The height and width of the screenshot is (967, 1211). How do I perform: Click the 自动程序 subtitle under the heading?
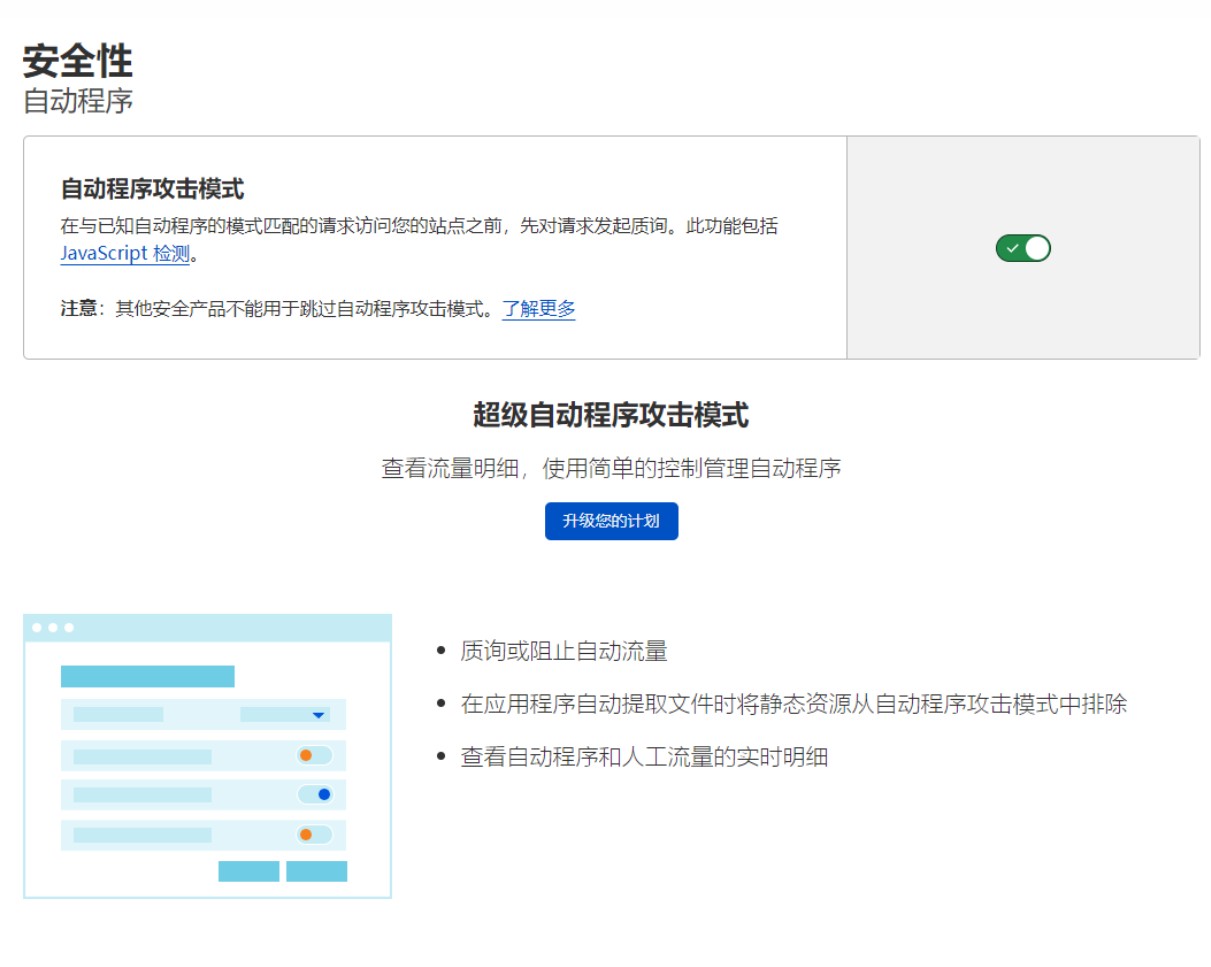78,101
